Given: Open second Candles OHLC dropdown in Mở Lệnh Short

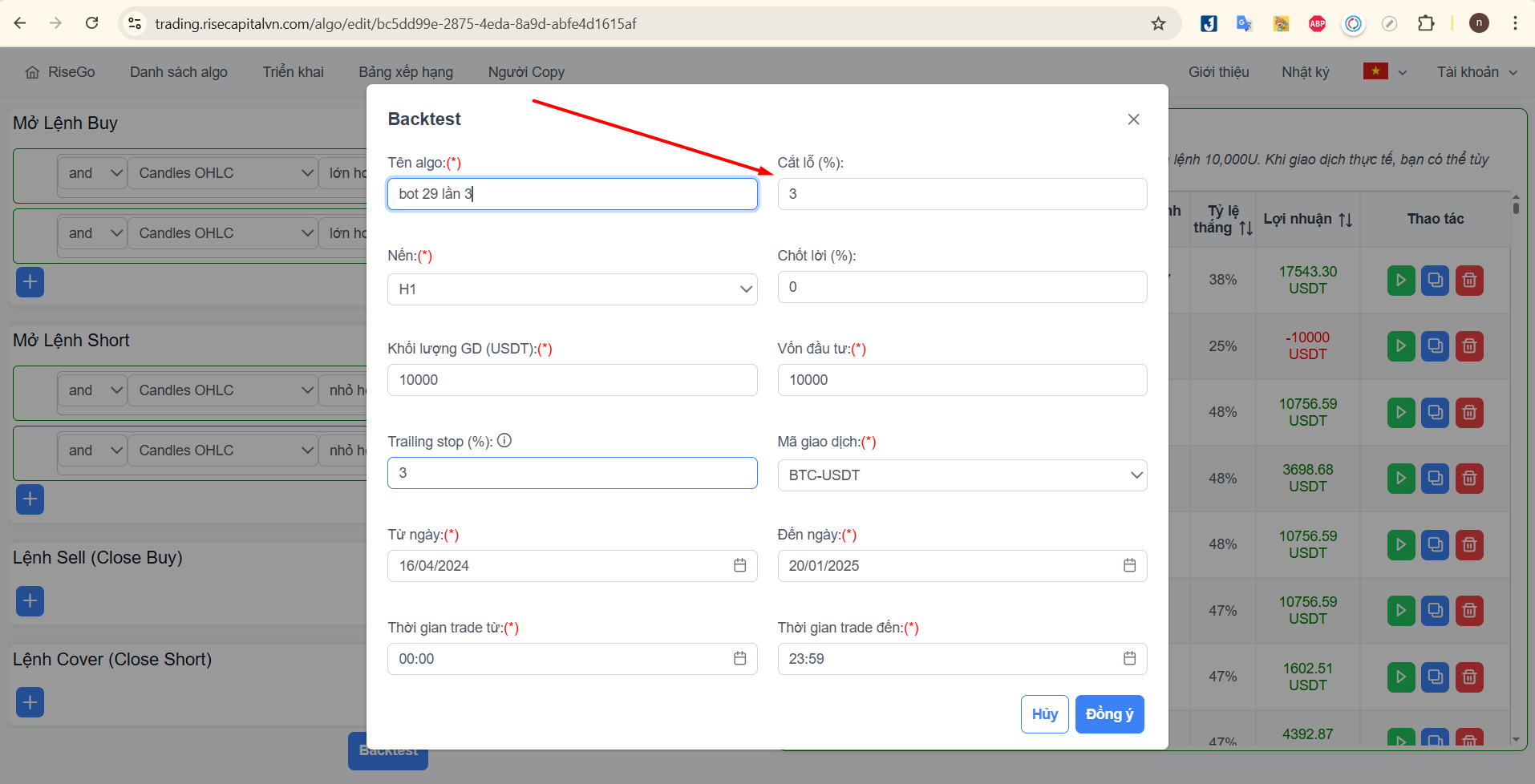Looking at the screenshot, I should click(224, 451).
